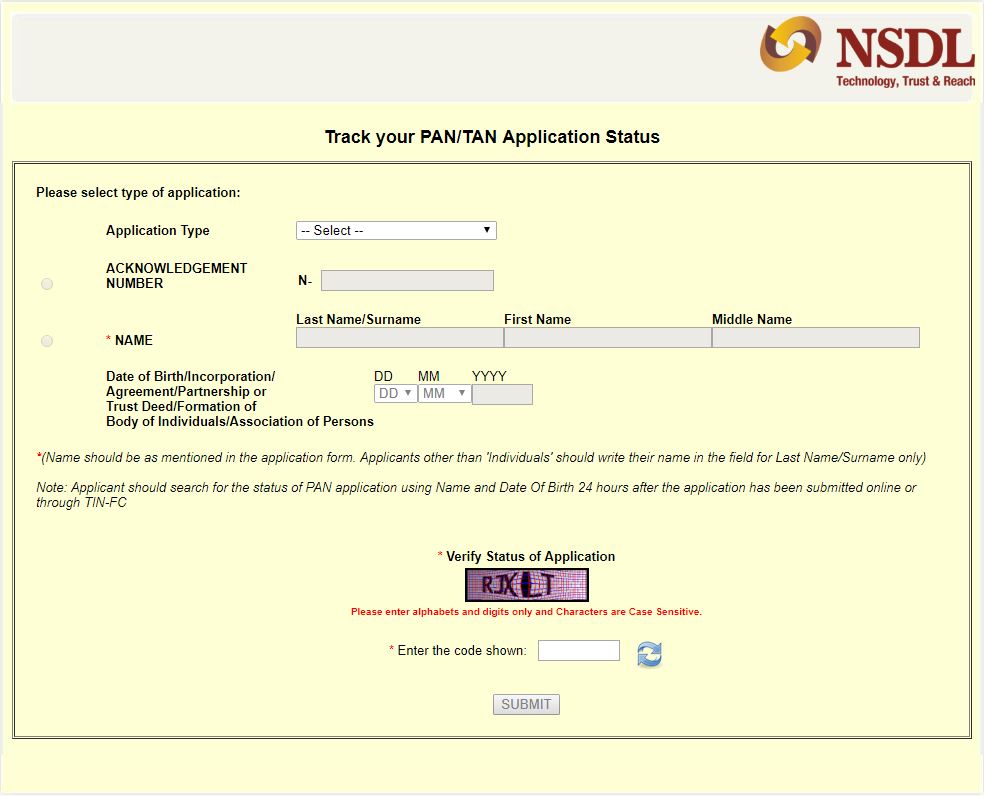The image size is (984, 796).
Task: Expand the DD day dropdown
Action: click(395, 394)
